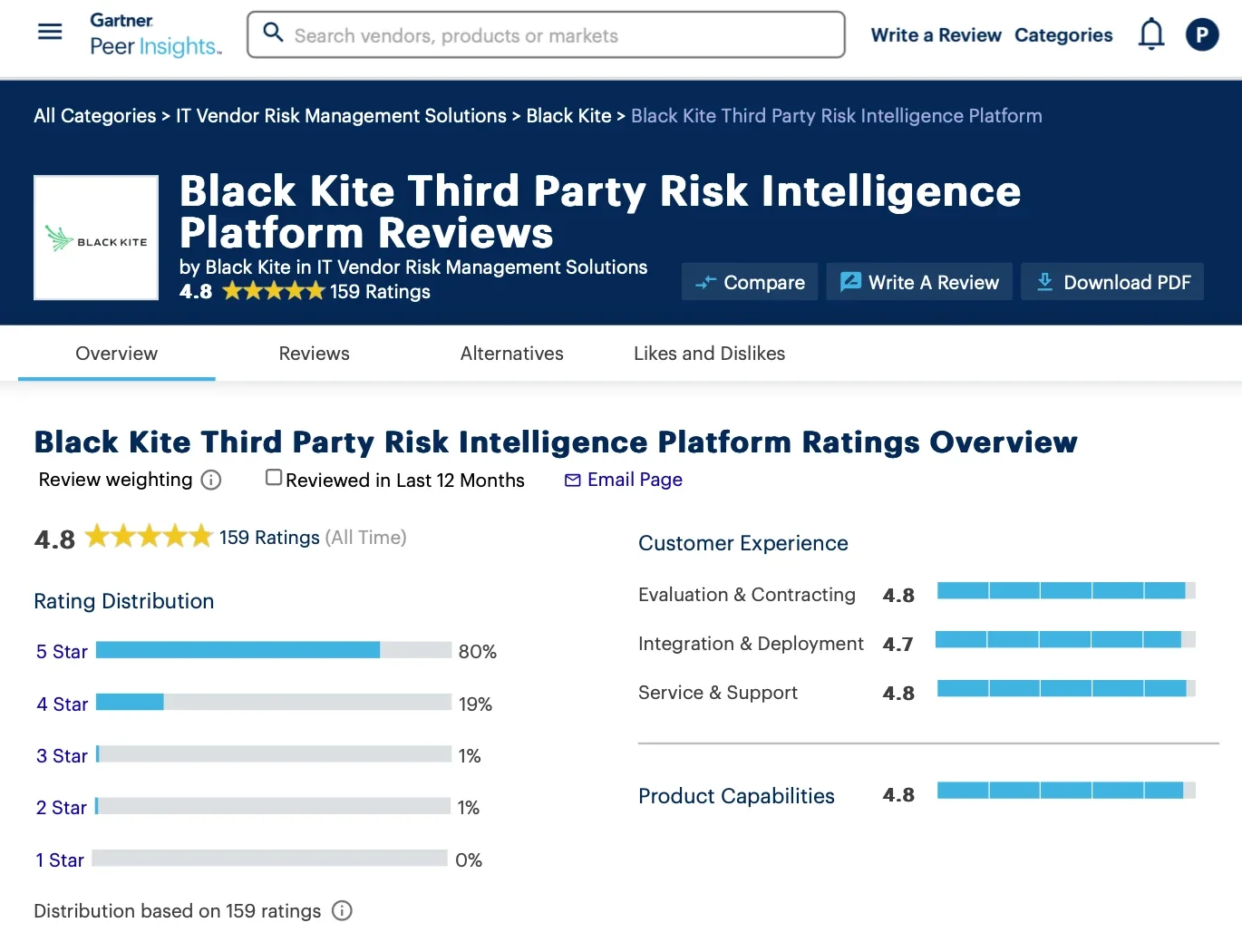Click the 80% value text
This screenshot has height=952, width=1242.
pos(478,652)
